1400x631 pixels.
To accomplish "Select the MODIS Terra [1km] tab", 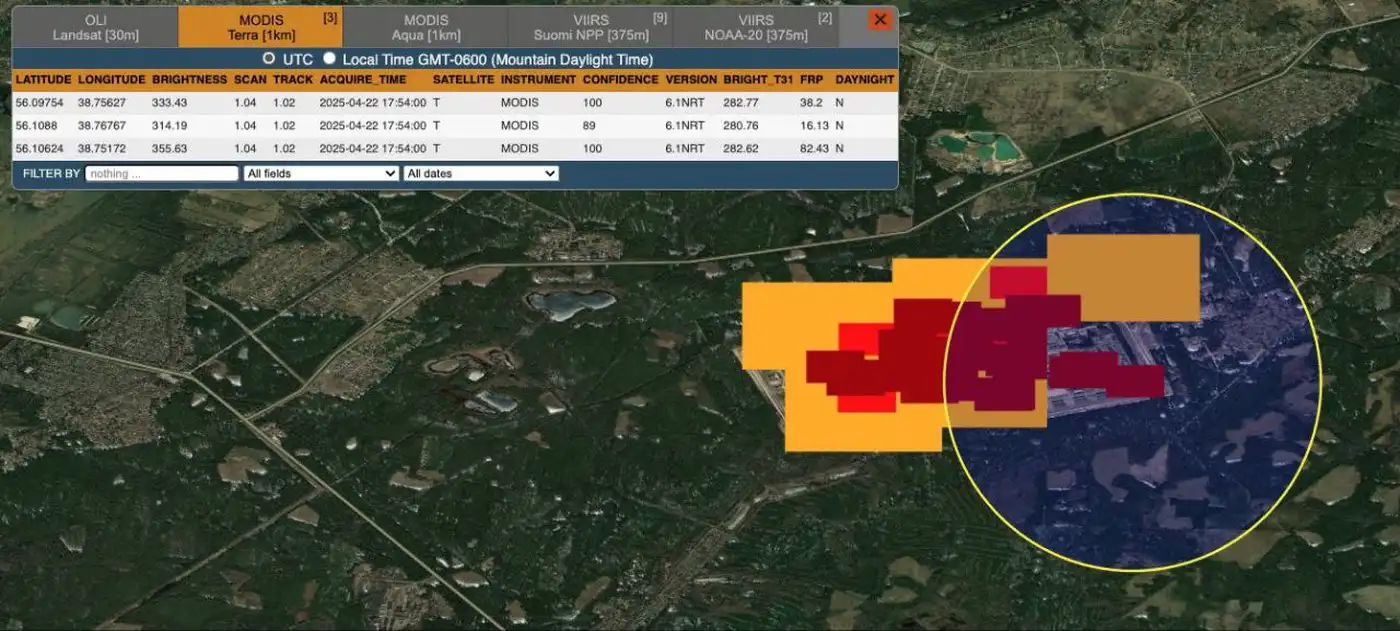I will coord(262,27).
